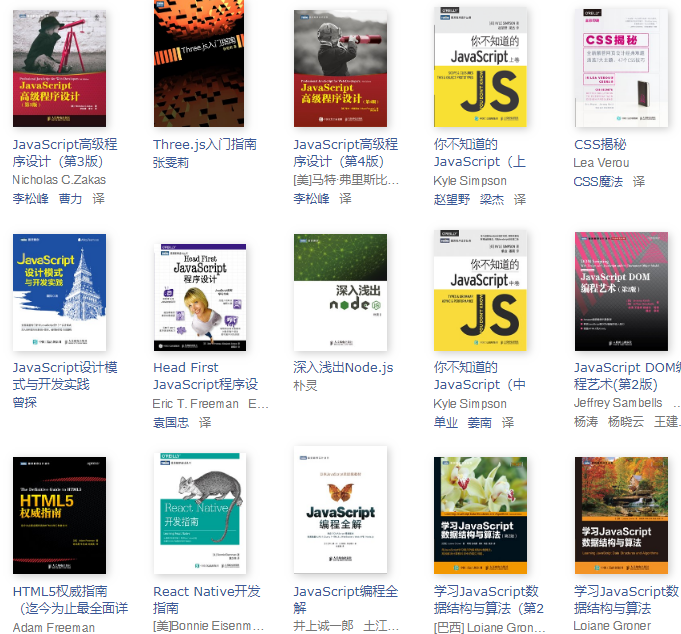Open the 你不知道的JavaScript 上卷 cover
This screenshot has height=634, width=681.
coord(480,67)
